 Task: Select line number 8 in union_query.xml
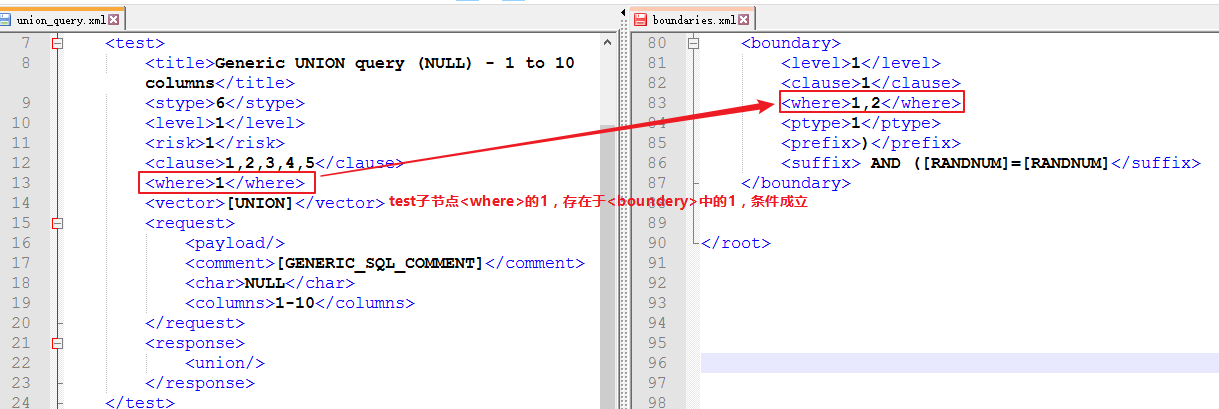click(26, 63)
